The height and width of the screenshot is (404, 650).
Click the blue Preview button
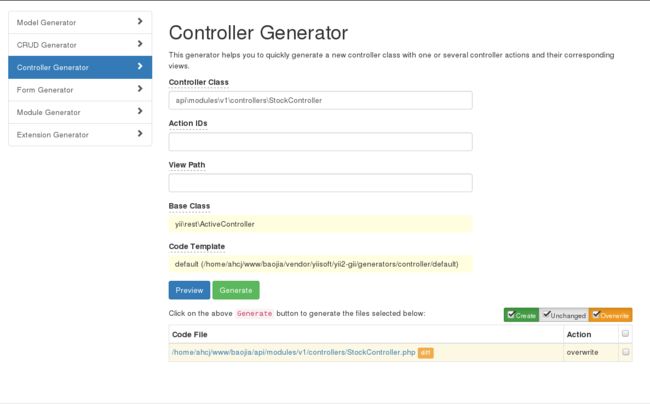[x=189, y=290]
